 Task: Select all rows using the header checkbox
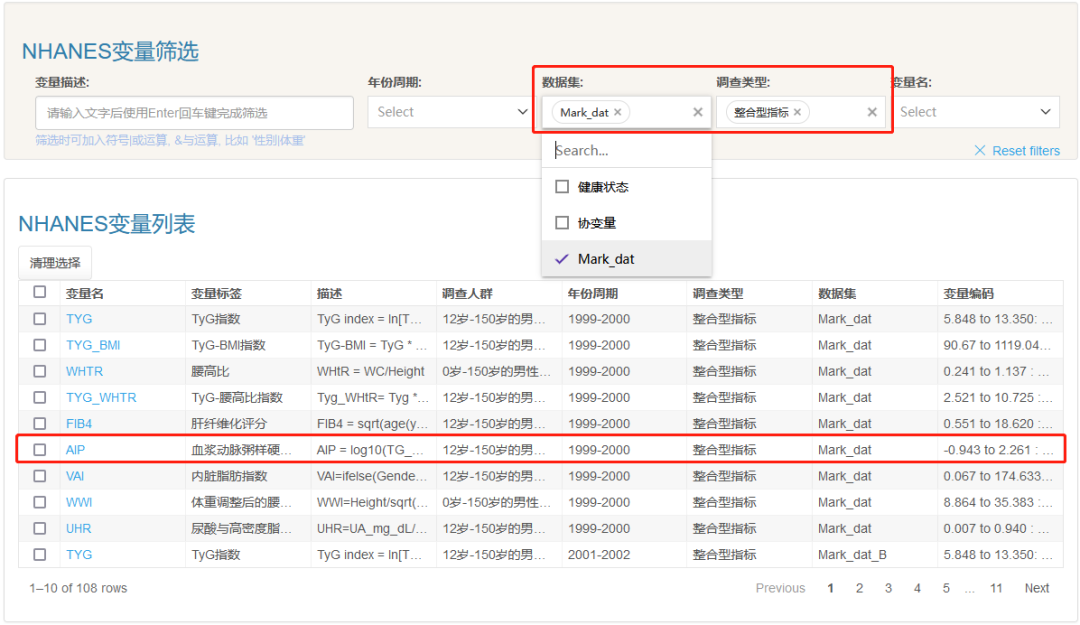(x=39, y=291)
